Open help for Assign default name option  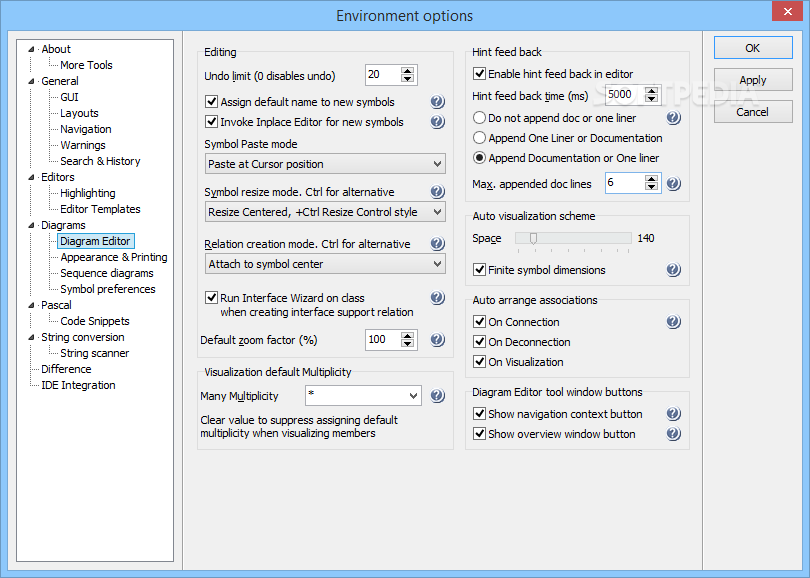click(x=438, y=102)
